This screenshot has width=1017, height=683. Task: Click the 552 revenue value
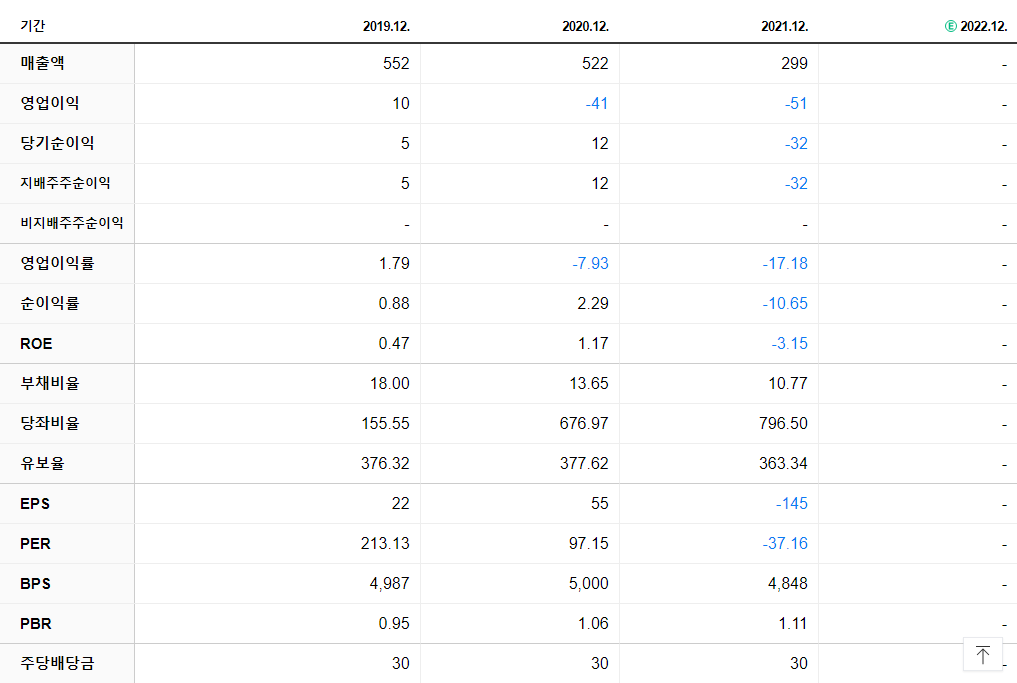tap(396, 64)
